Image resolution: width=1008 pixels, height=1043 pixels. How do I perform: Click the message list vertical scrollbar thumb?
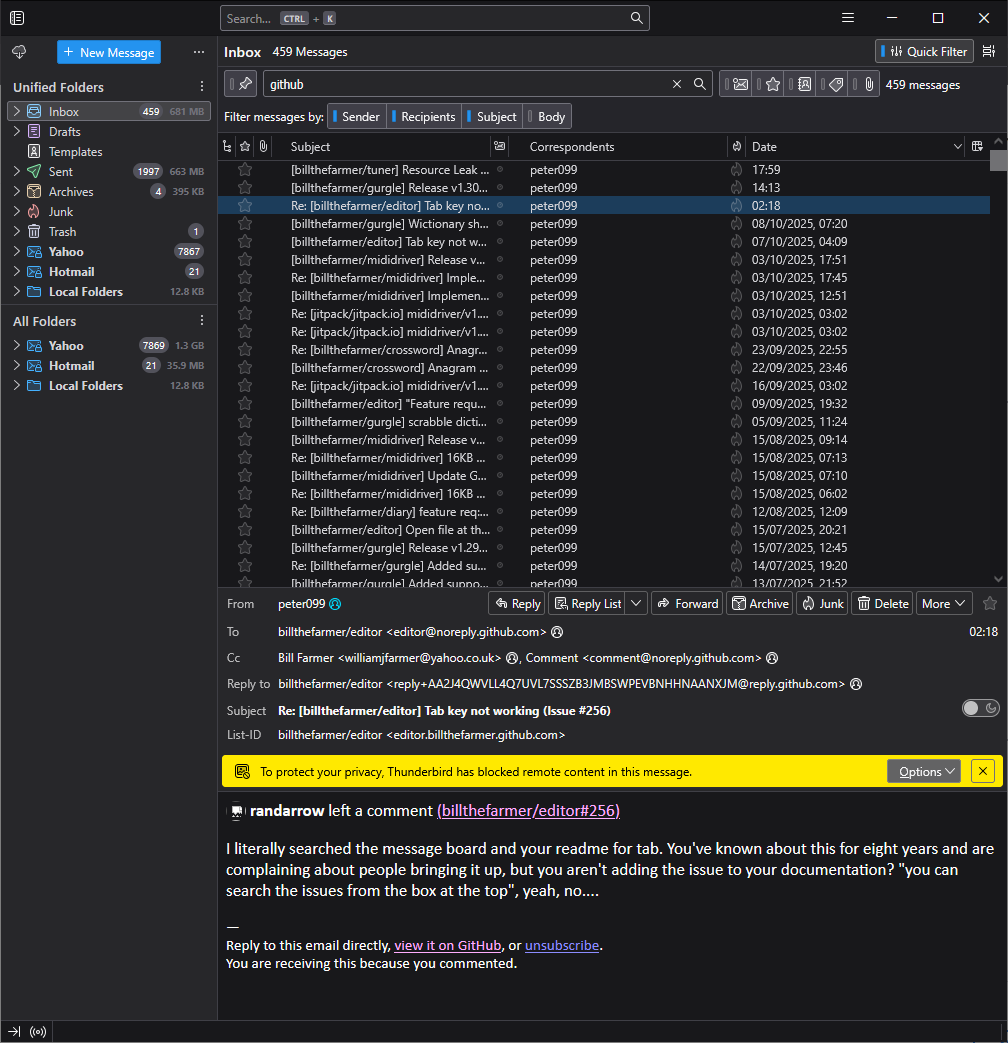[x=998, y=161]
